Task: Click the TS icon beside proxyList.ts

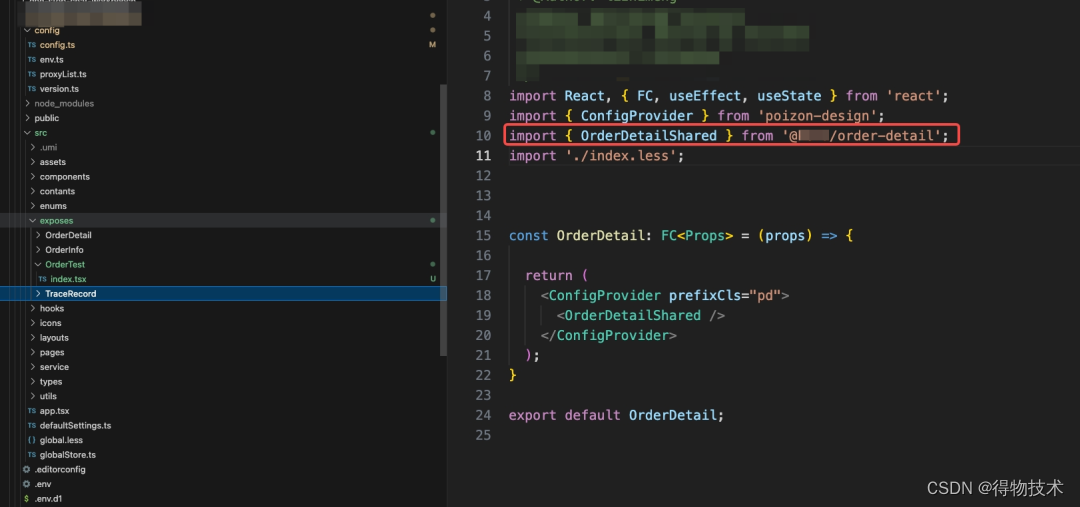Action: click(x=32, y=74)
